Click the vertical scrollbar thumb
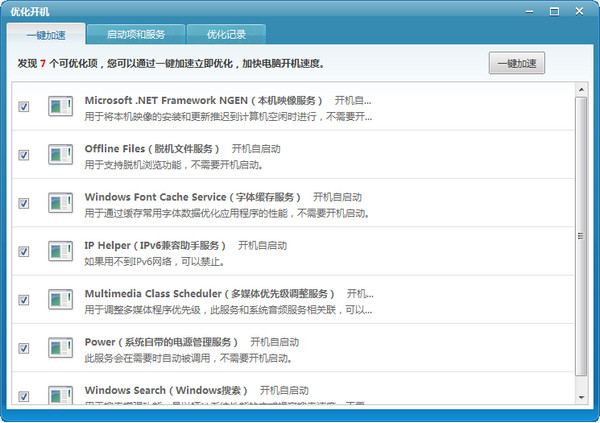Image resolution: width=600 pixels, height=423 pixels. point(581,236)
